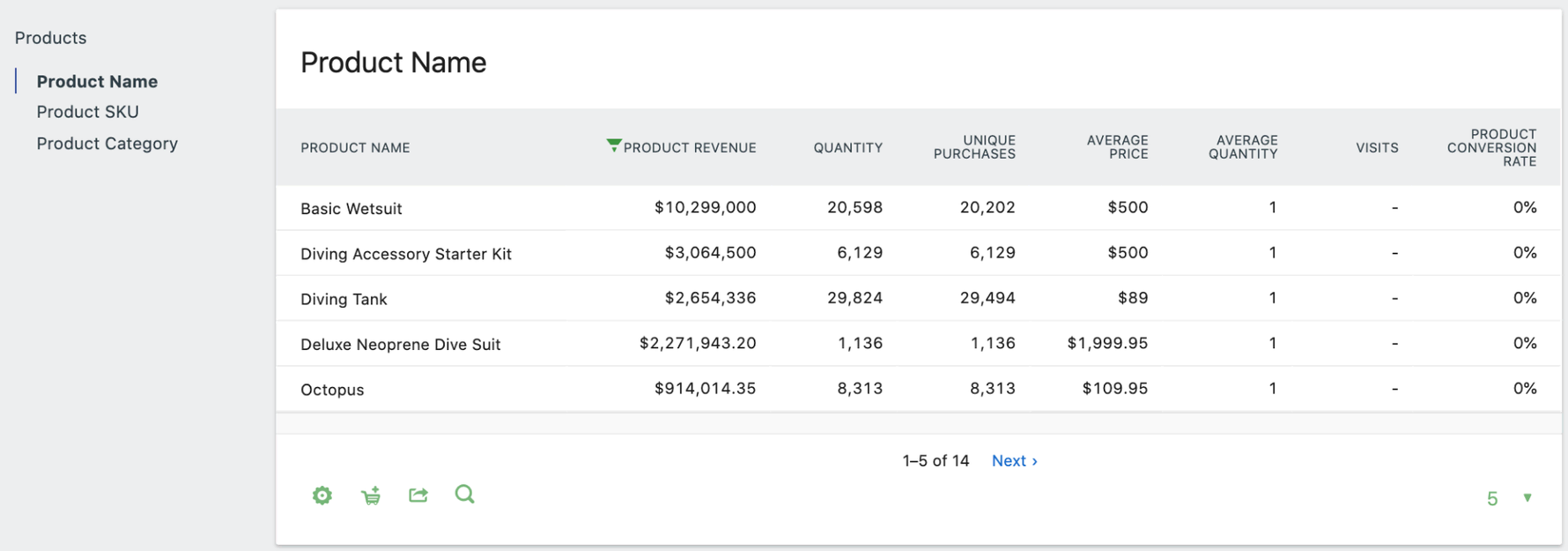Sort by the Visits column header
This screenshot has width=1568, height=551.
pos(1376,148)
